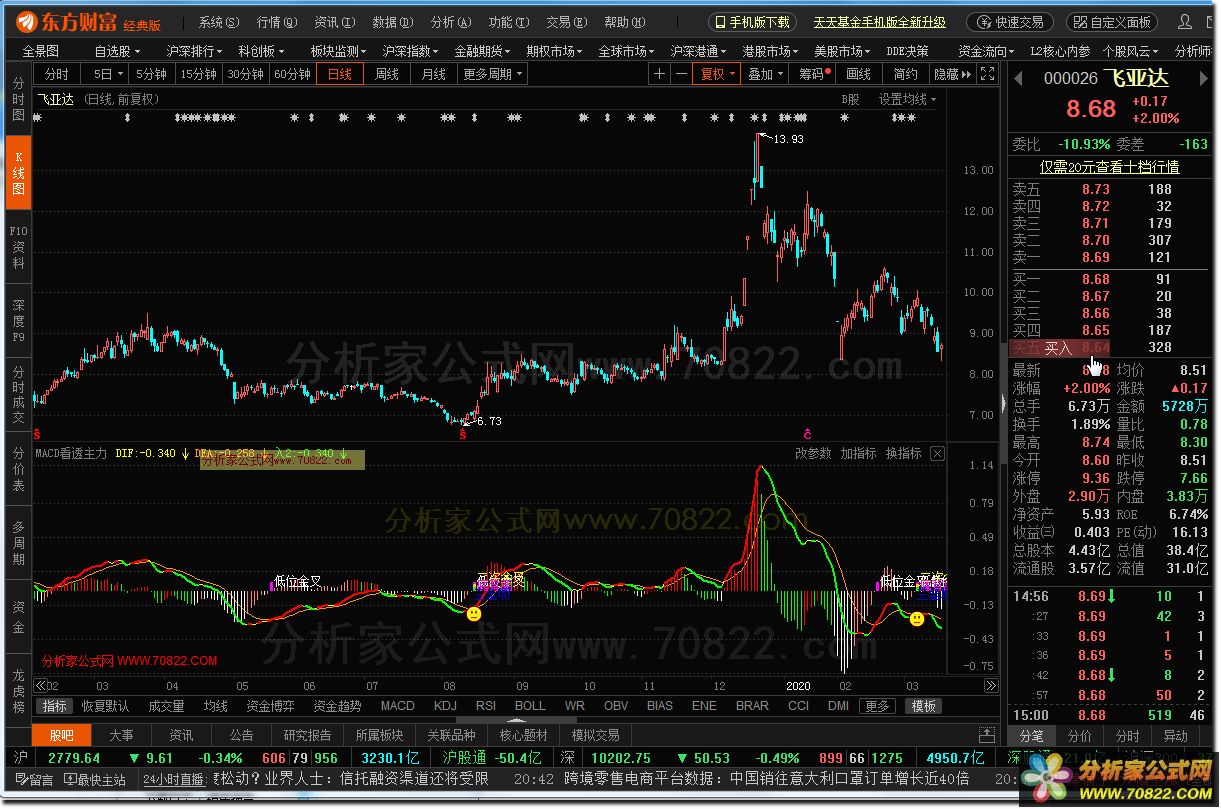Screen dimensions: 1221x809
Task: Close the MACD indicator panel
Action: tap(937, 452)
